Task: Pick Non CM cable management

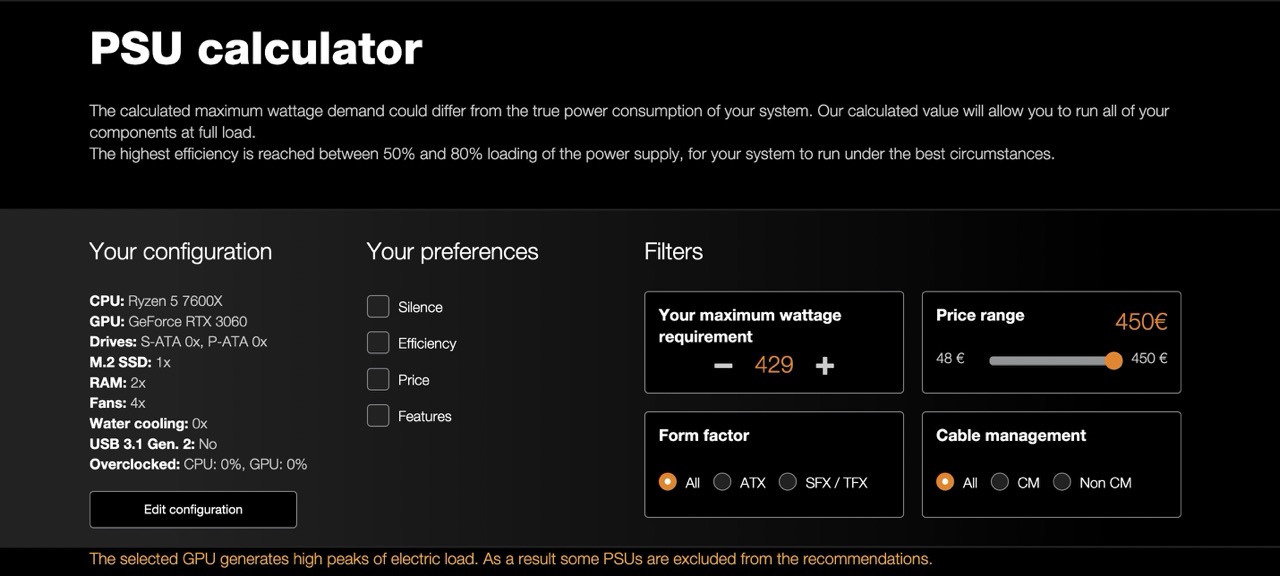Action: coord(1062,482)
